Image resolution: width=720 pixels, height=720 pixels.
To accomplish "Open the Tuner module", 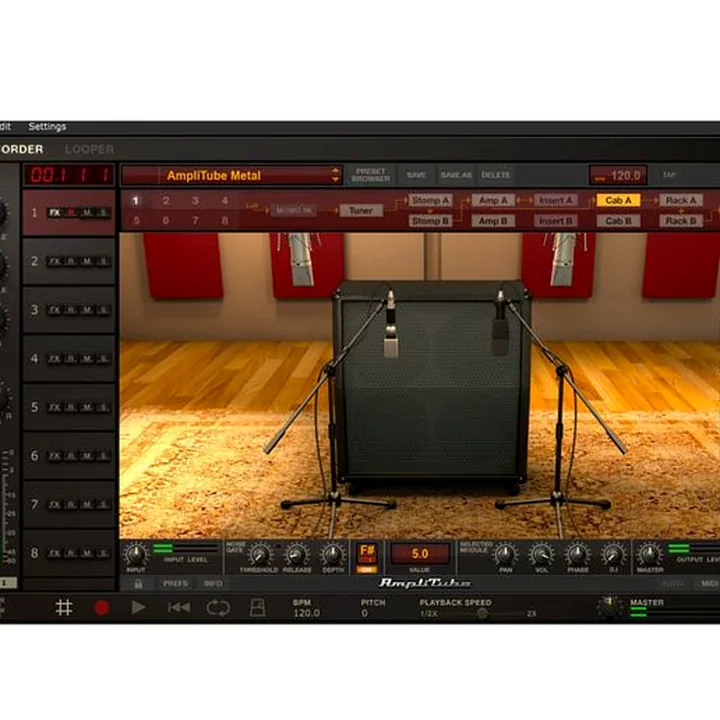I will (x=361, y=211).
